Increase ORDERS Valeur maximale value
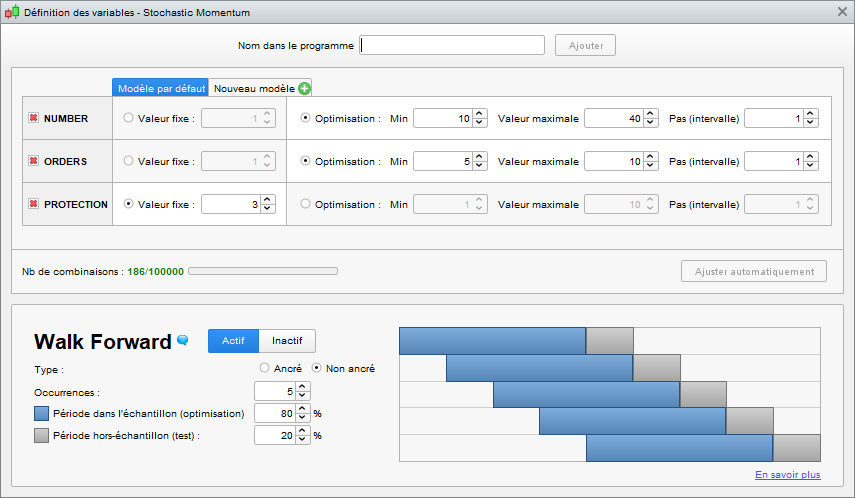 651,157
